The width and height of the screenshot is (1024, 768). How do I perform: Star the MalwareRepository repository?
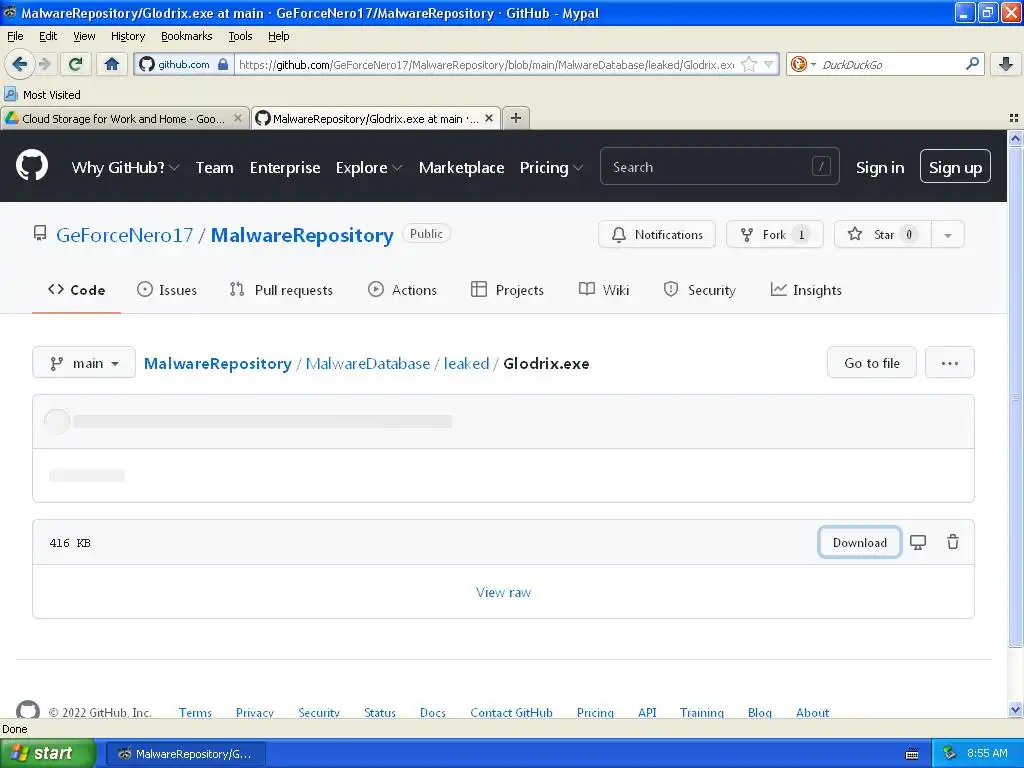[882, 234]
